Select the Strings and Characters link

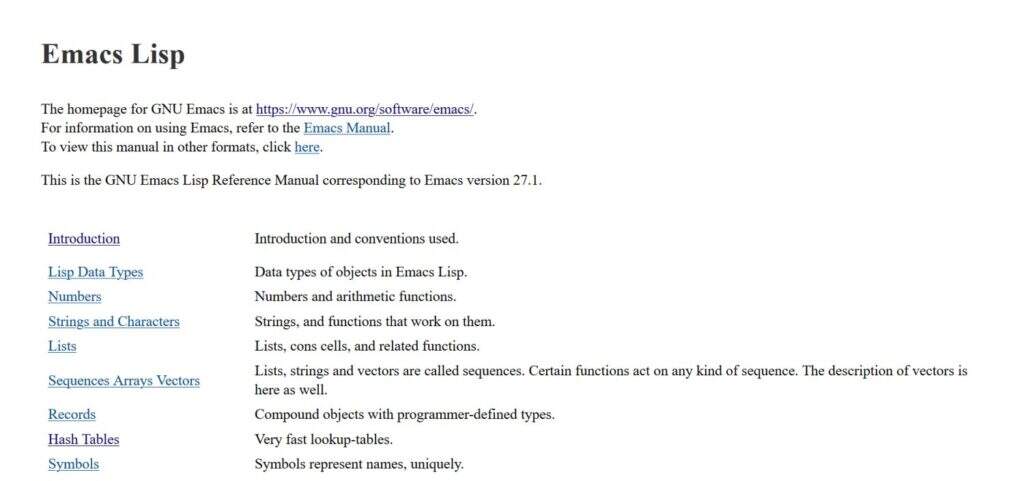pyautogui.click(x=114, y=321)
